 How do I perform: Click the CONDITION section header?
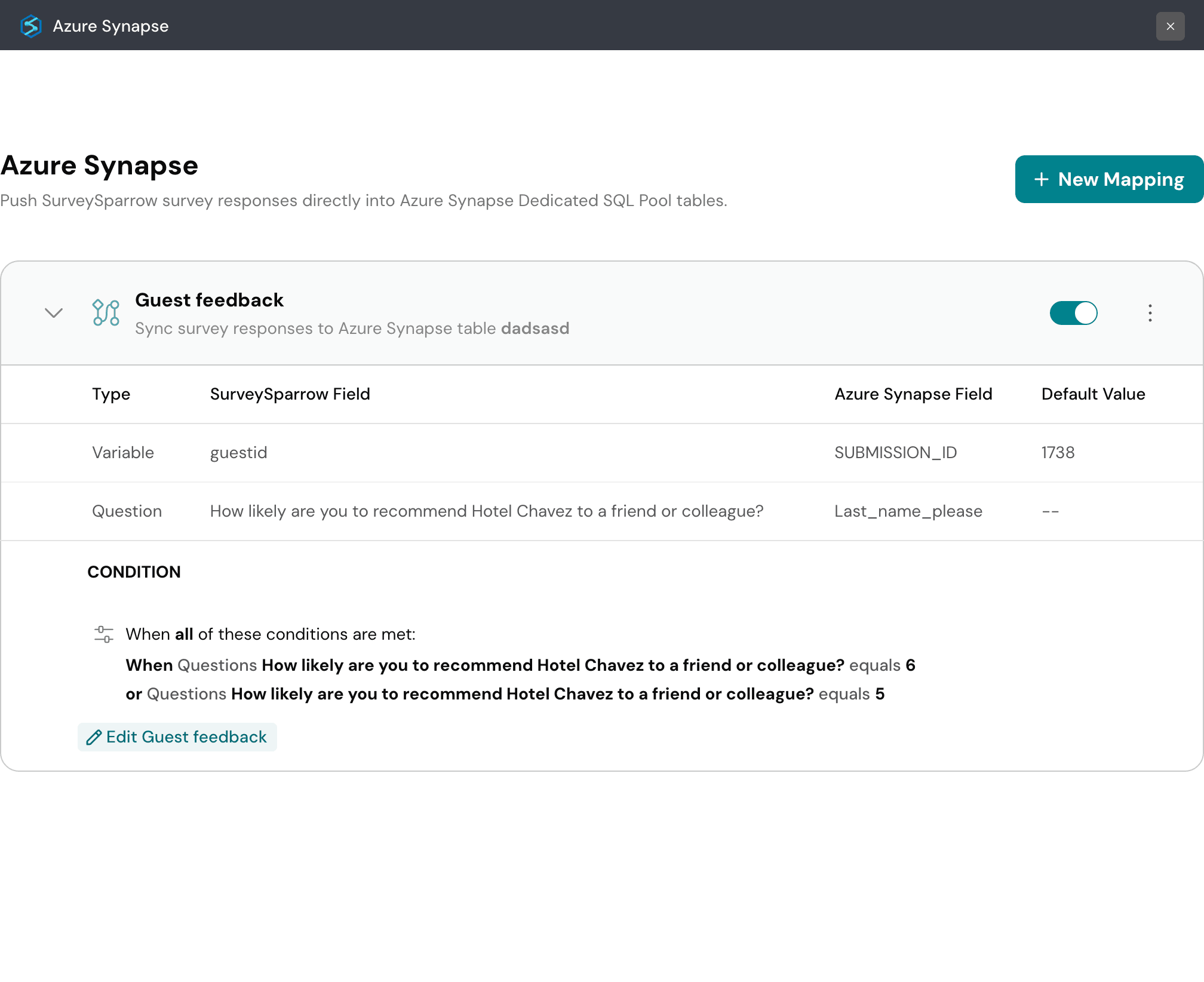134,572
